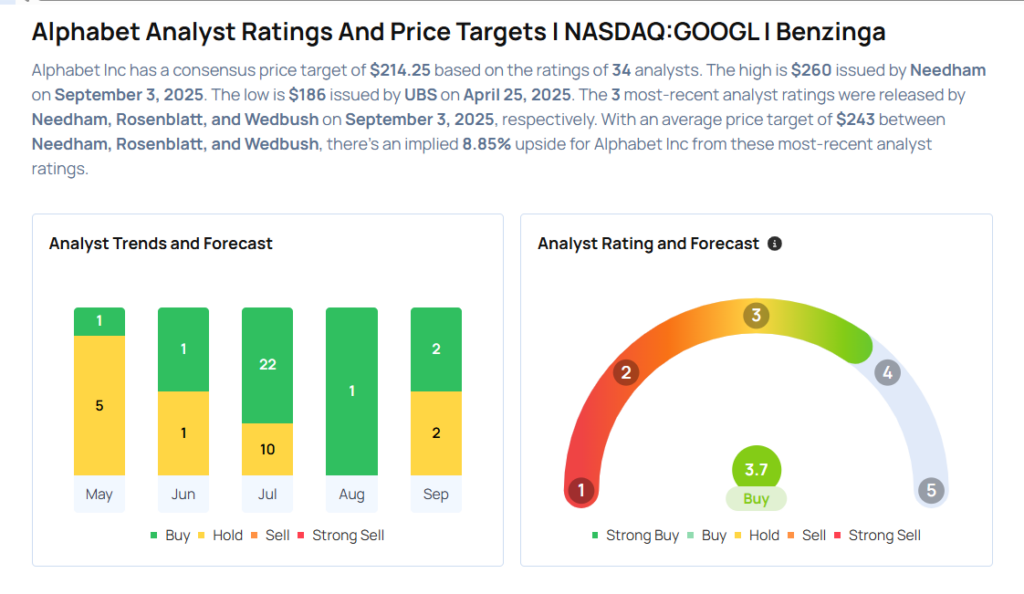Toggle Strong Buy in rating gauge legend
The height and width of the screenshot is (594, 1024).
635,535
